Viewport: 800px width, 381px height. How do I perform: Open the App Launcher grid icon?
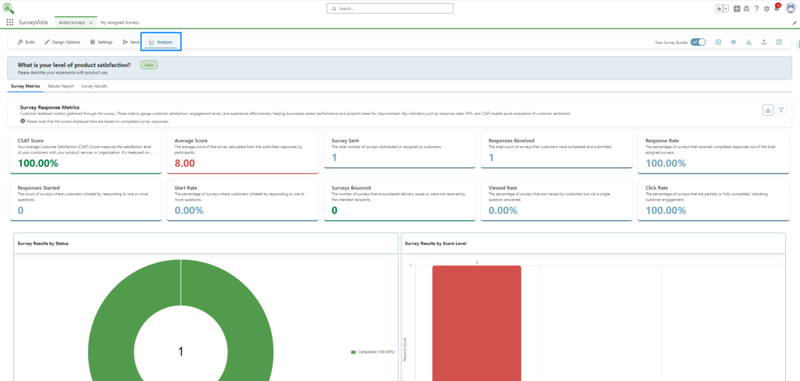click(10, 22)
